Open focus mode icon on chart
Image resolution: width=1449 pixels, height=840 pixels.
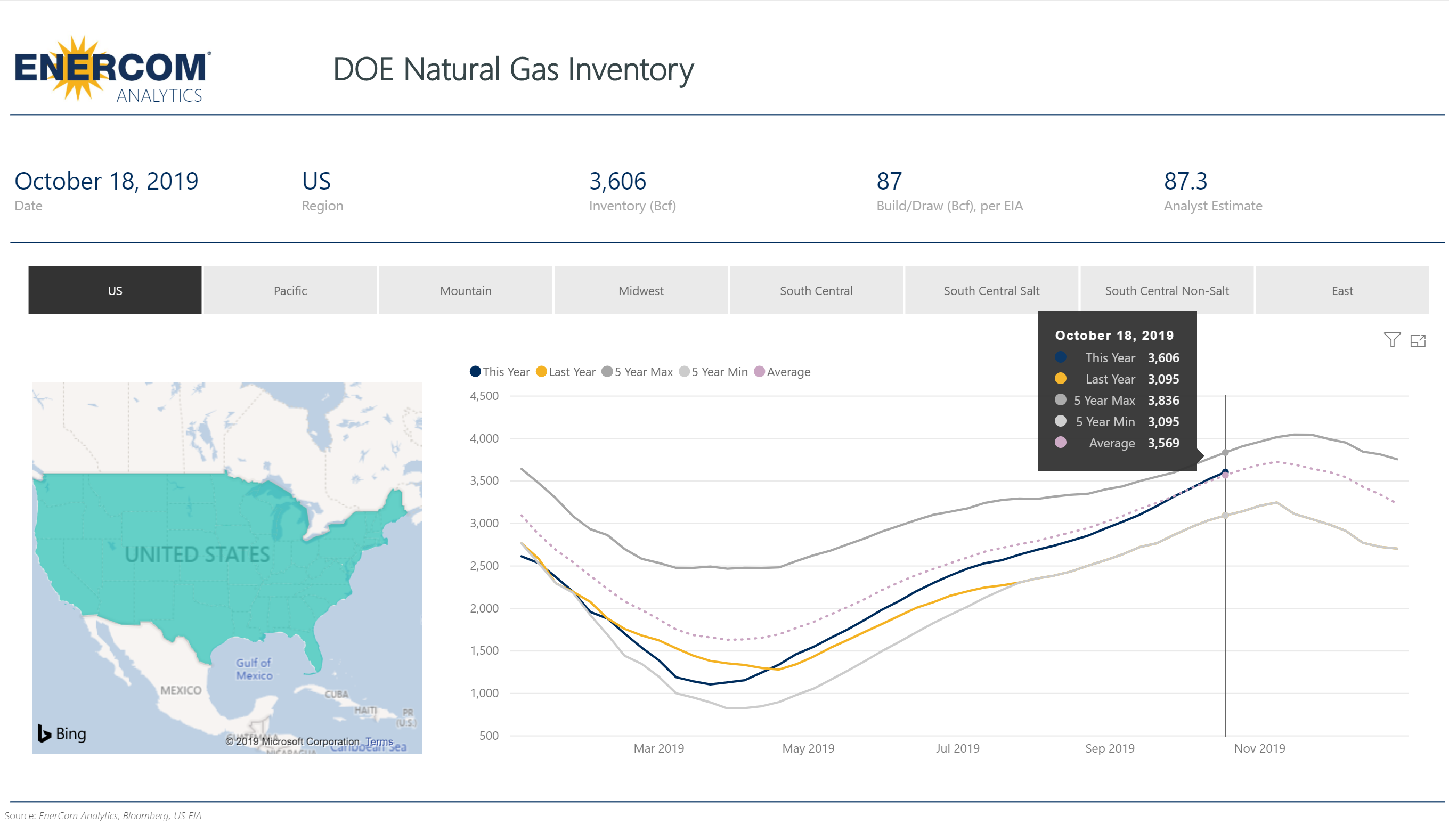[x=1418, y=341]
